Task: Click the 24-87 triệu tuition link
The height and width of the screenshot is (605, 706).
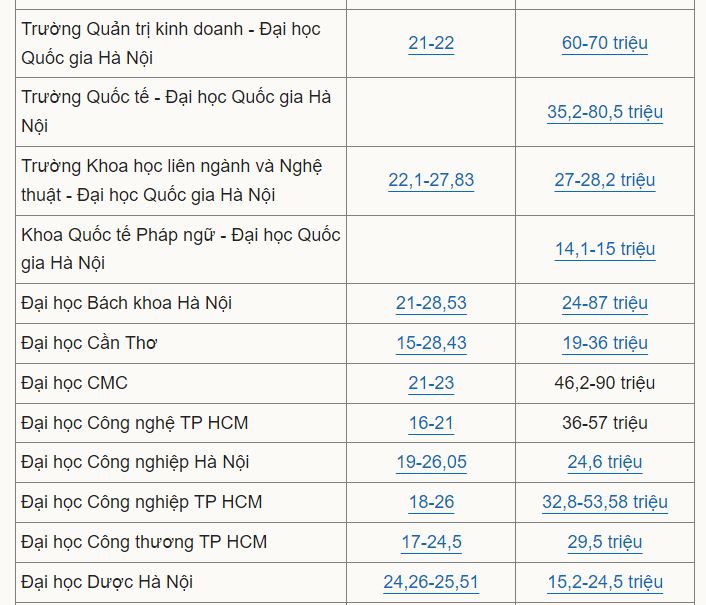Action: (605, 303)
